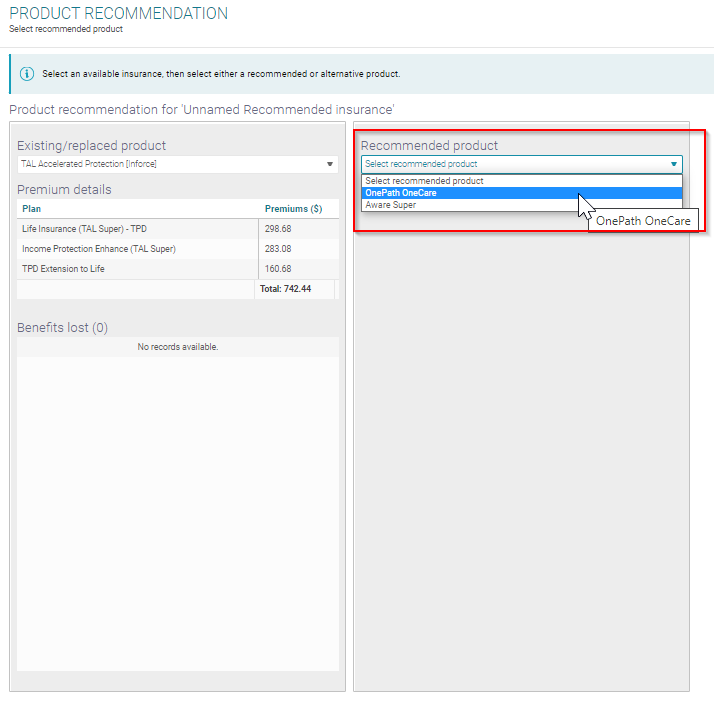Open the Existing/replaced product dropdown
The height and width of the screenshot is (720, 714).
(x=178, y=164)
